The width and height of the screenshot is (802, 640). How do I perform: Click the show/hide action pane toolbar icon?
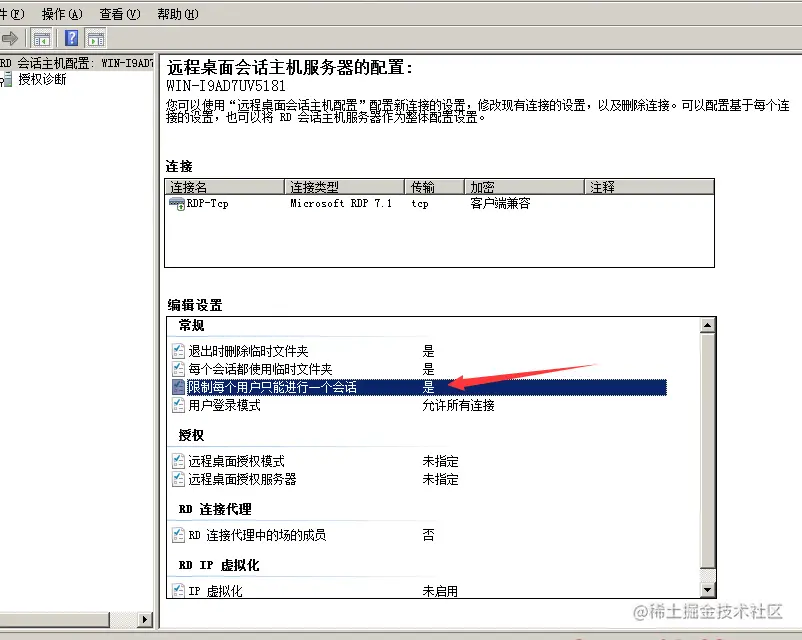[96, 38]
